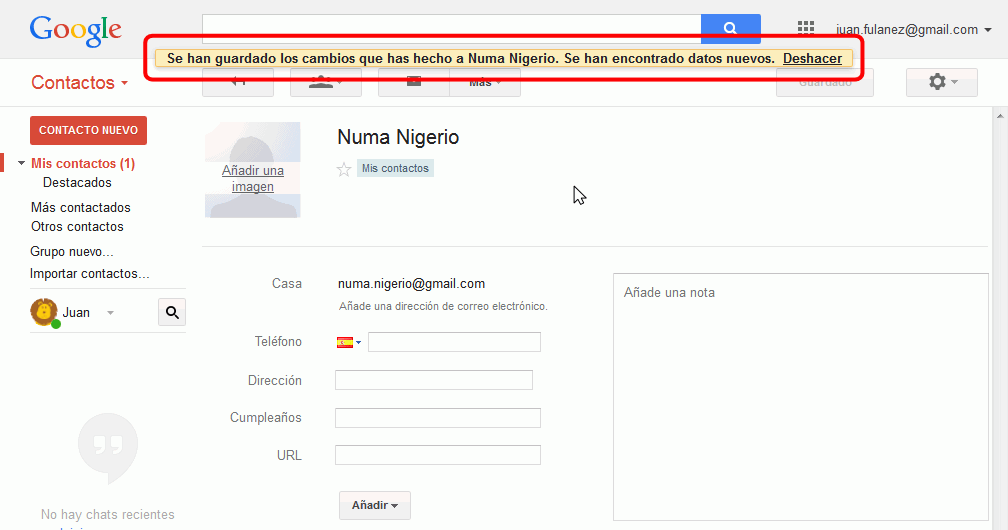Click the groups people icon button
Viewport: 1008px width, 530px height.
(325, 83)
